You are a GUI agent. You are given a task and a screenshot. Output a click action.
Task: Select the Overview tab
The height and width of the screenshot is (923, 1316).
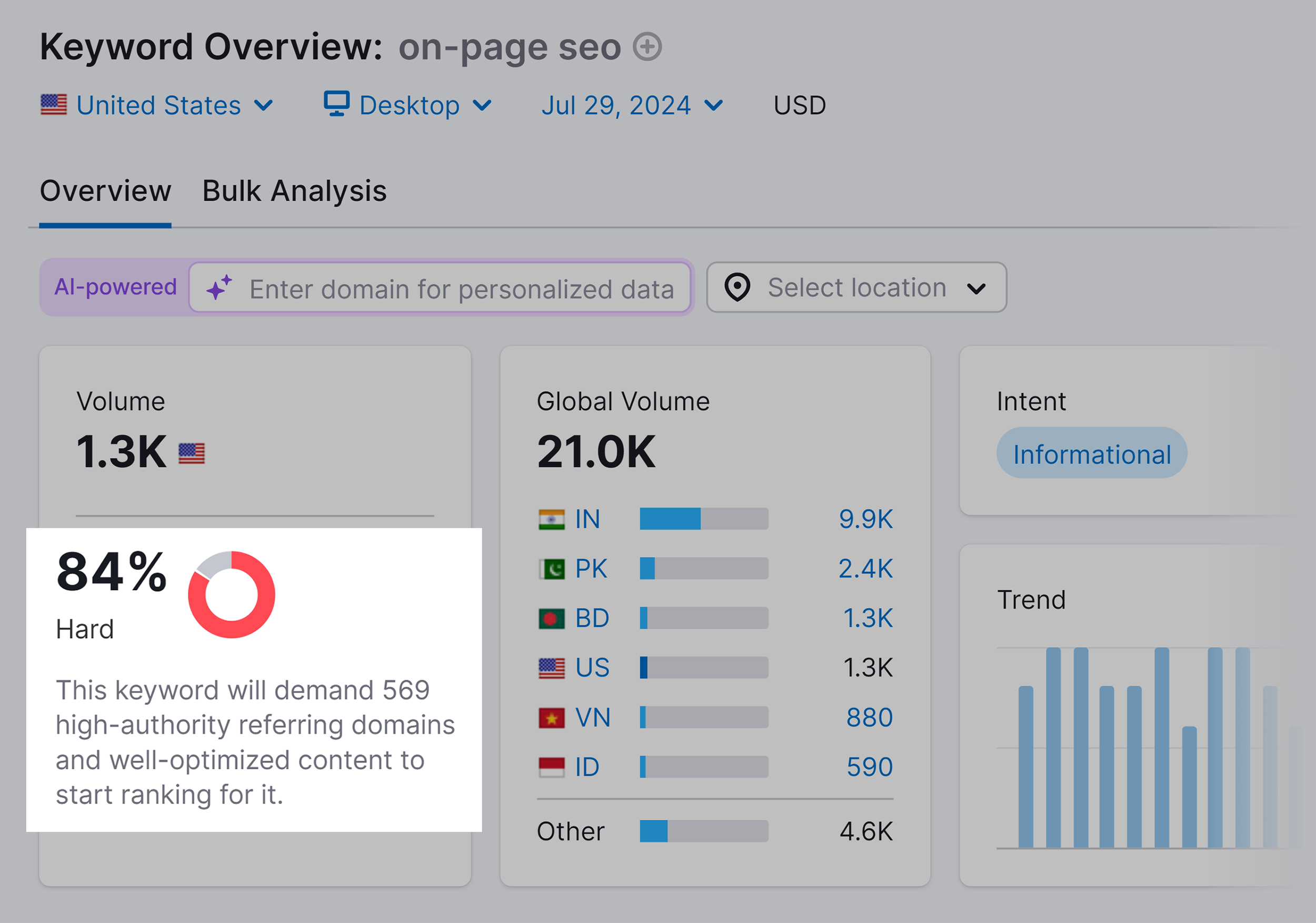[x=105, y=192]
